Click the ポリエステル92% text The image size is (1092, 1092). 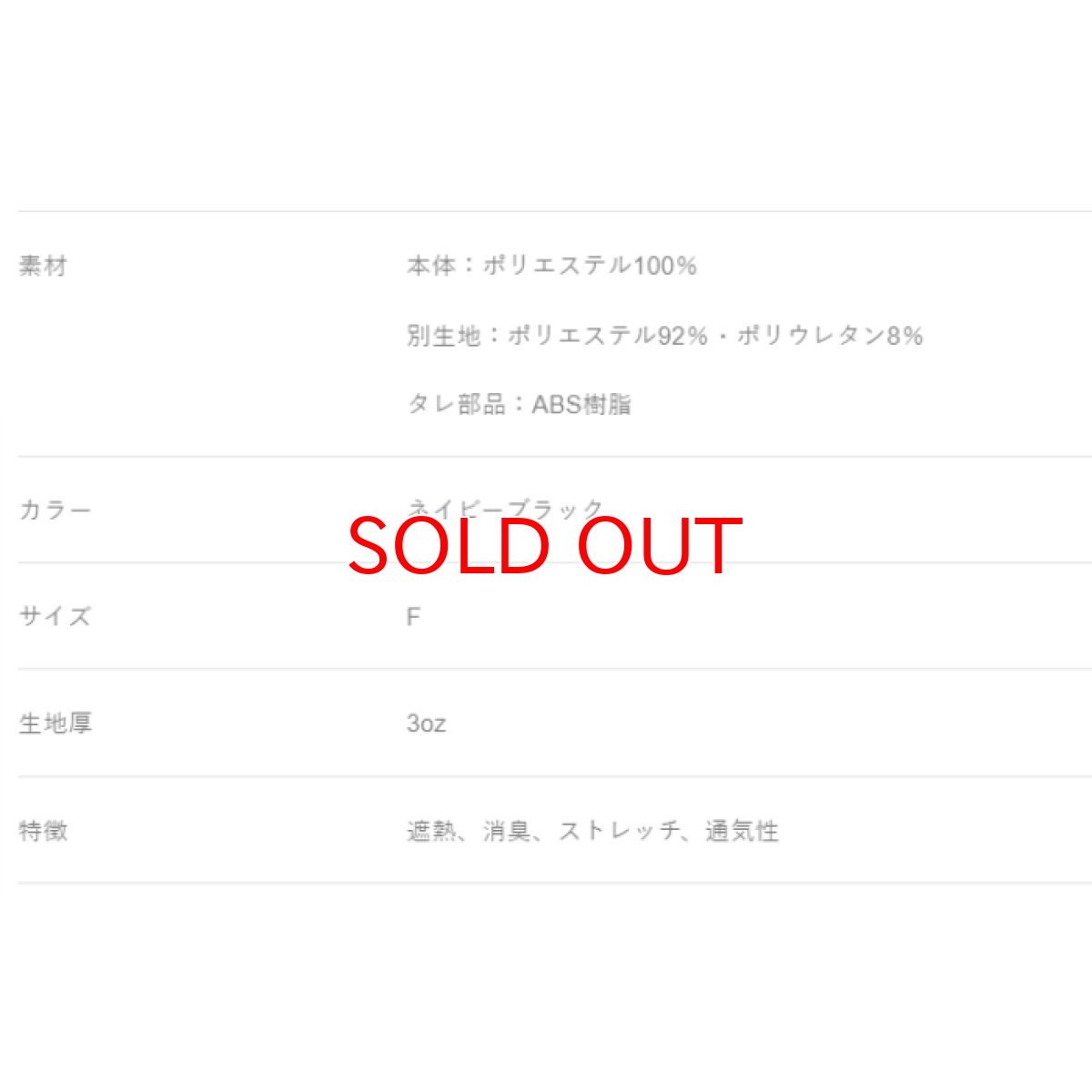click(608, 336)
